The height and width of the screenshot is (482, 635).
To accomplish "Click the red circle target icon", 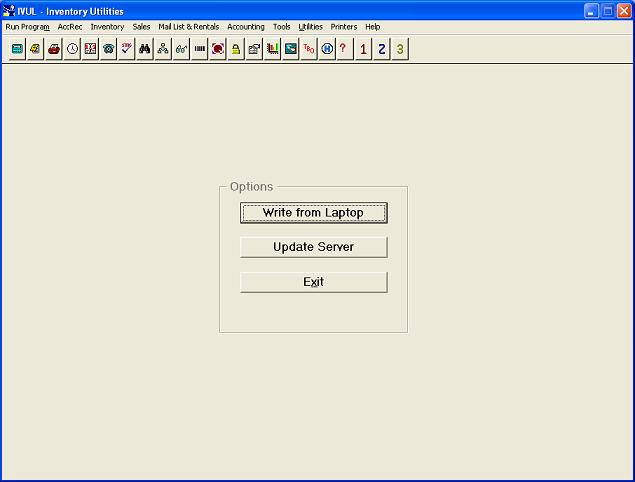I will pyautogui.click(x=217, y=49).
